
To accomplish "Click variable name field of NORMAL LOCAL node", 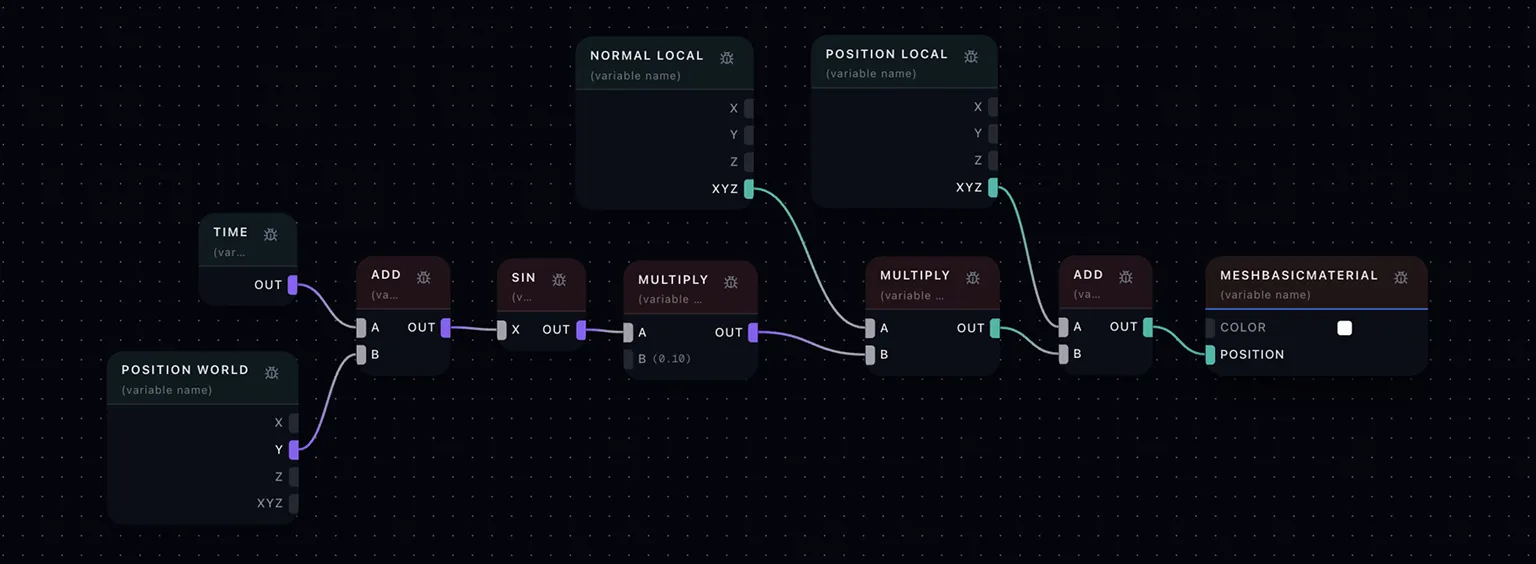I will pyautogui.click(x=635, y=76).
